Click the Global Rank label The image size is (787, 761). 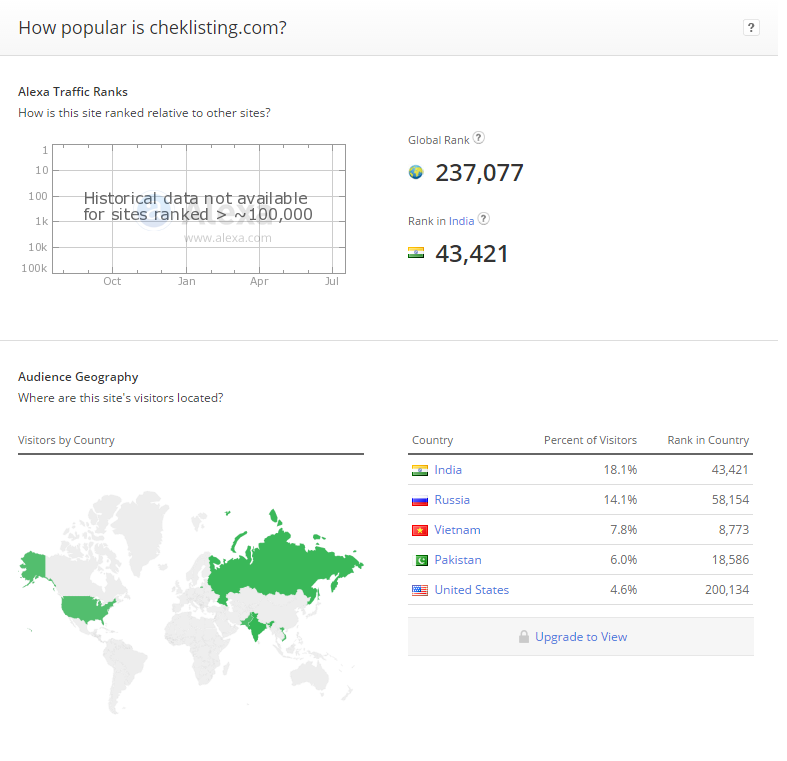[x=439, y=141]
